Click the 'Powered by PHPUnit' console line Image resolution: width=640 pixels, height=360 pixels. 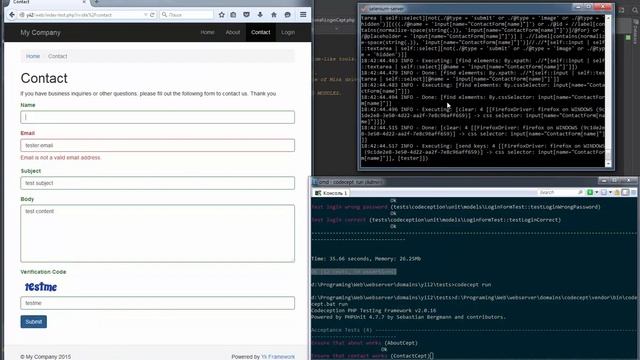click(408, 317)
